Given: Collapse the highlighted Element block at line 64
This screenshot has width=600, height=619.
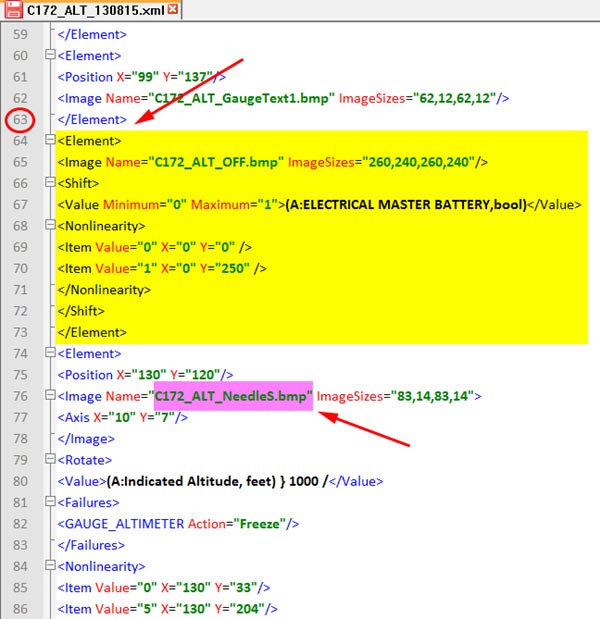Looking at the screenshot, I should (x=50, y=141).
